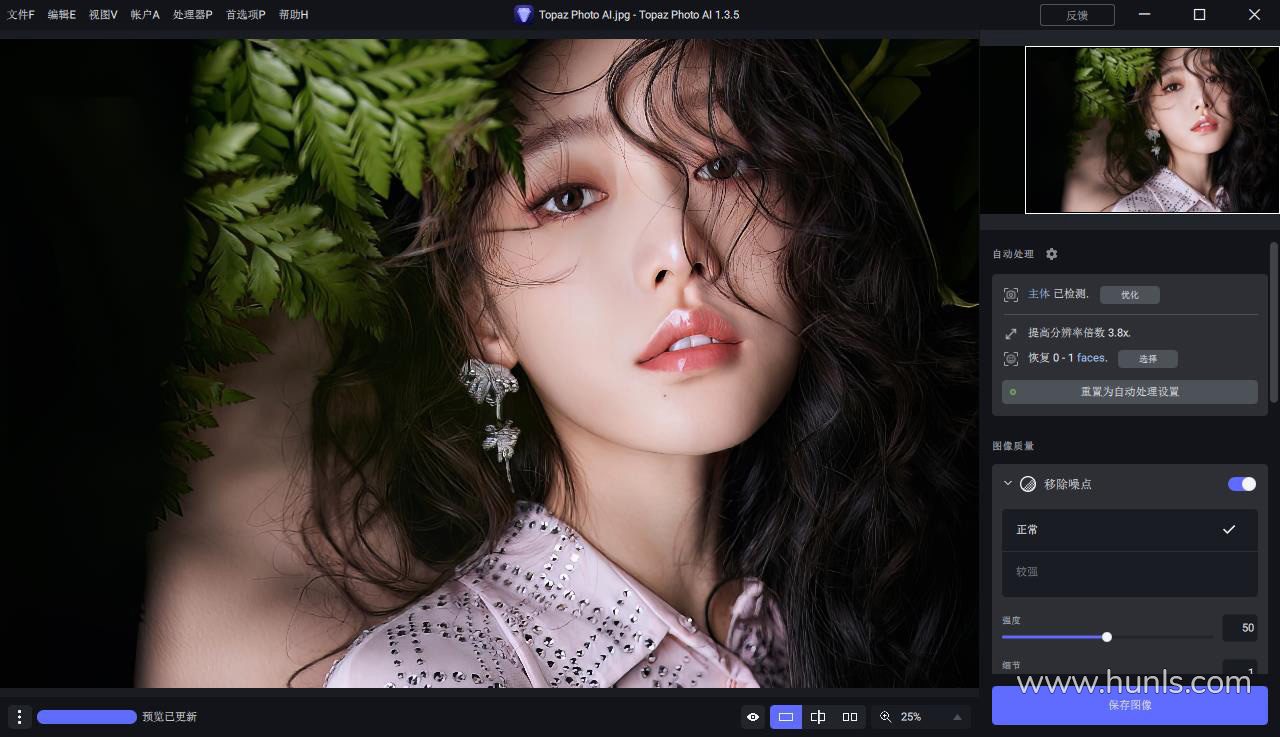
Task: Click the 保存图像 button
Action: pos(1129,705)
